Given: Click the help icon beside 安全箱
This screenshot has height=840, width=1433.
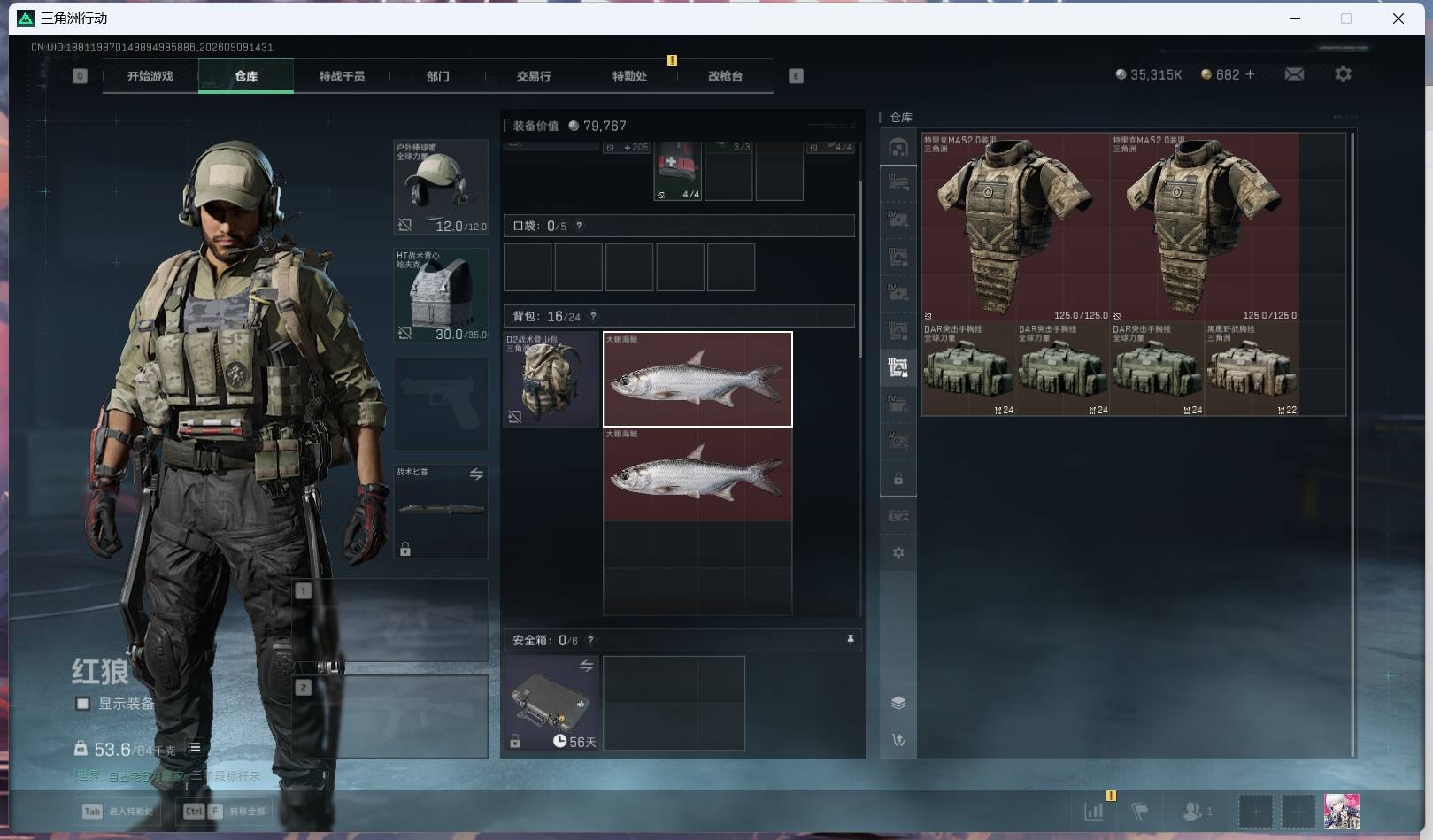Looking at the screenshot, I should point(590,640).
